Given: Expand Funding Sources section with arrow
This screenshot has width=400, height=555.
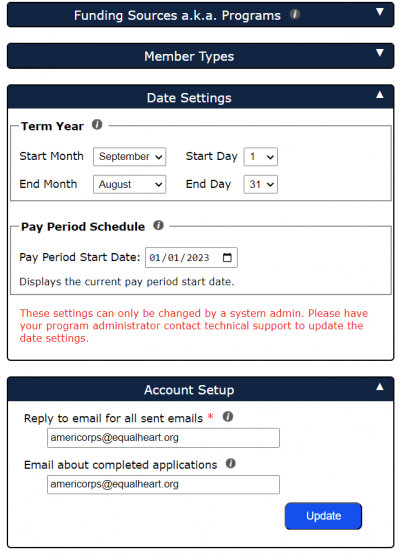Looking at the screenshot, I should [380, 12].
